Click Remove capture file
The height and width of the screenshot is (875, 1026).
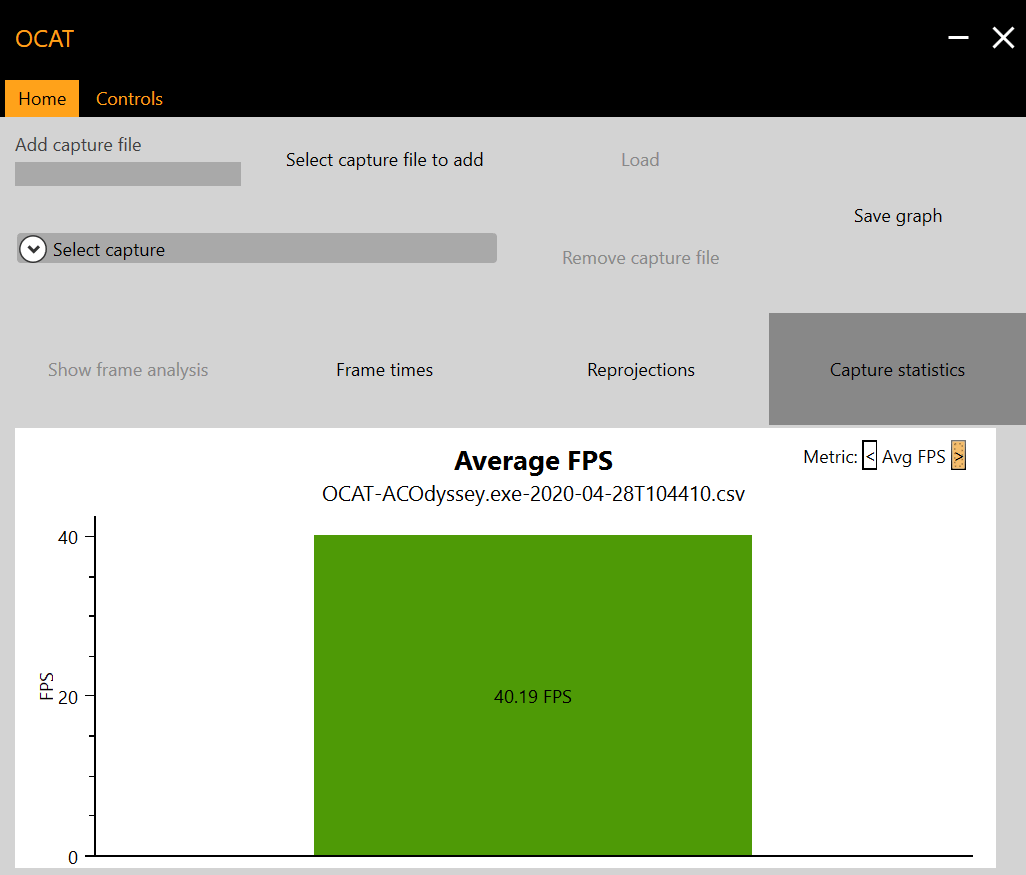pyautogui.click(x=640, y=258)
